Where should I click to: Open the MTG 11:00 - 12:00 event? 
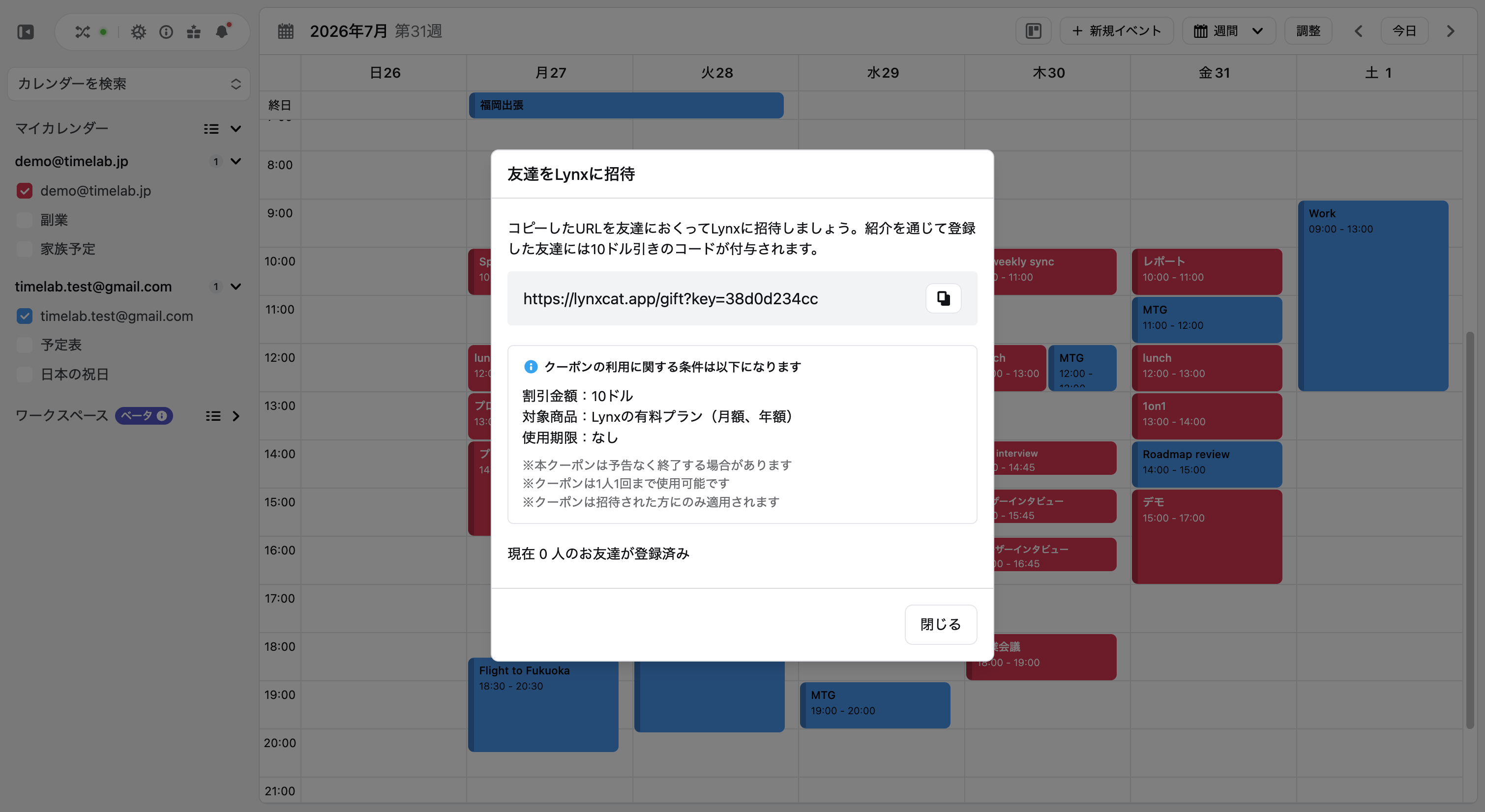[x=1207, y=320]
